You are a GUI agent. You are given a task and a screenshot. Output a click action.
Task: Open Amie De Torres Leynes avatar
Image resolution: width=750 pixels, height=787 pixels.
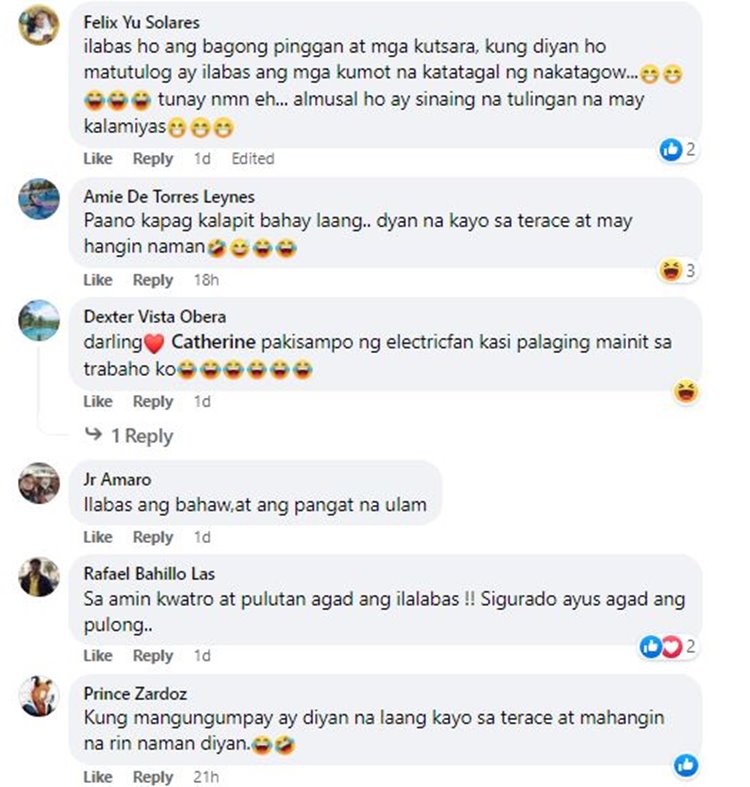[39, 199]
